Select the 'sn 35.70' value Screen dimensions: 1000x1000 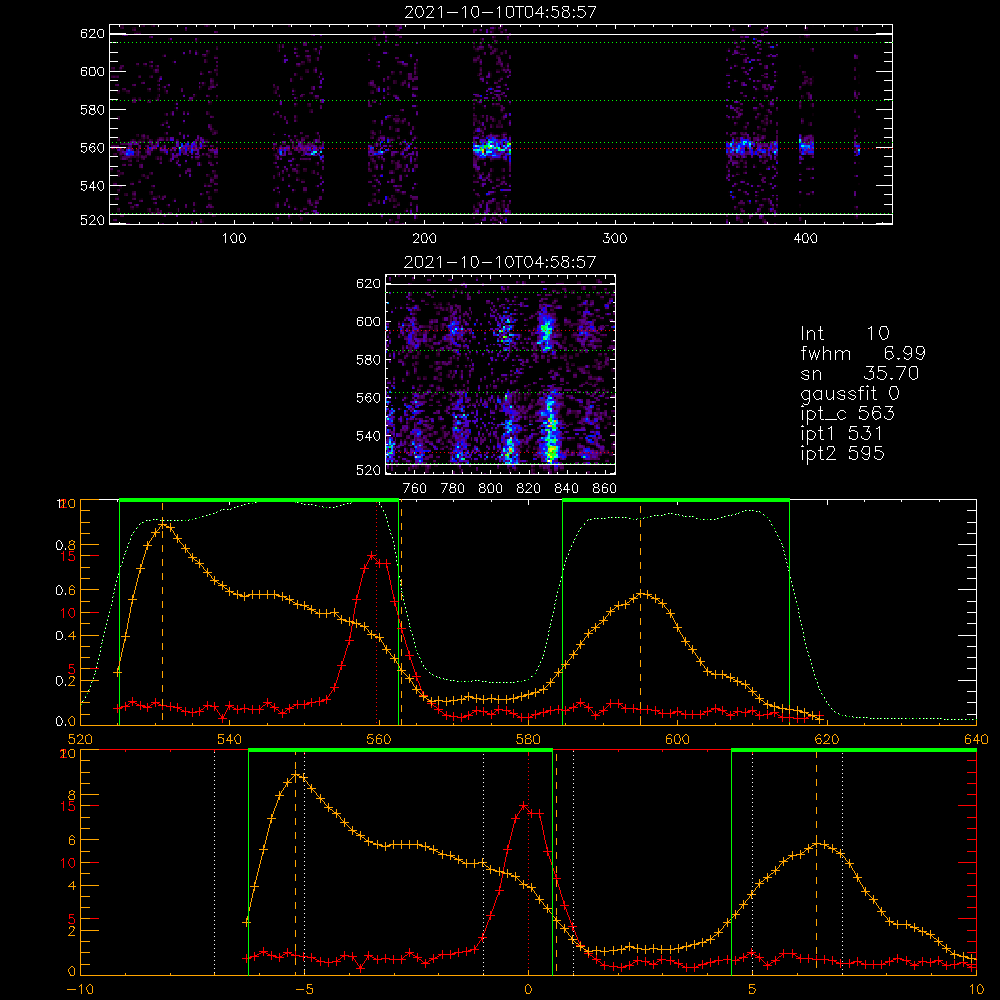point(859,373)
